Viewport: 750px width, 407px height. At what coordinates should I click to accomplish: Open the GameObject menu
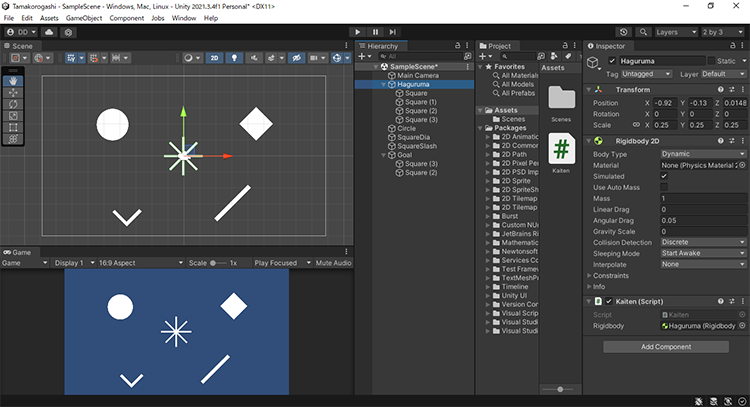[x=83, y=18]
